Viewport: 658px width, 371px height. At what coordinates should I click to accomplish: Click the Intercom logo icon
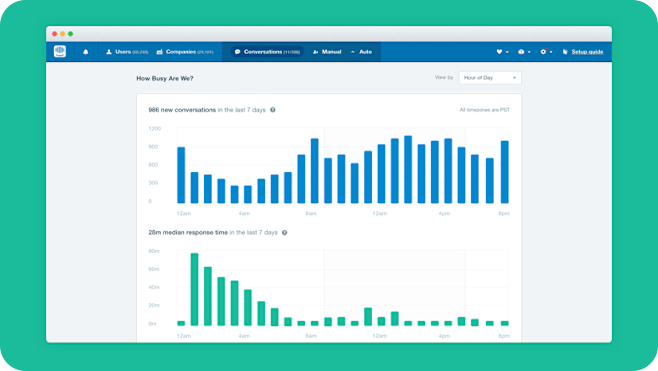pyautogui.click(x=60, y=52)
